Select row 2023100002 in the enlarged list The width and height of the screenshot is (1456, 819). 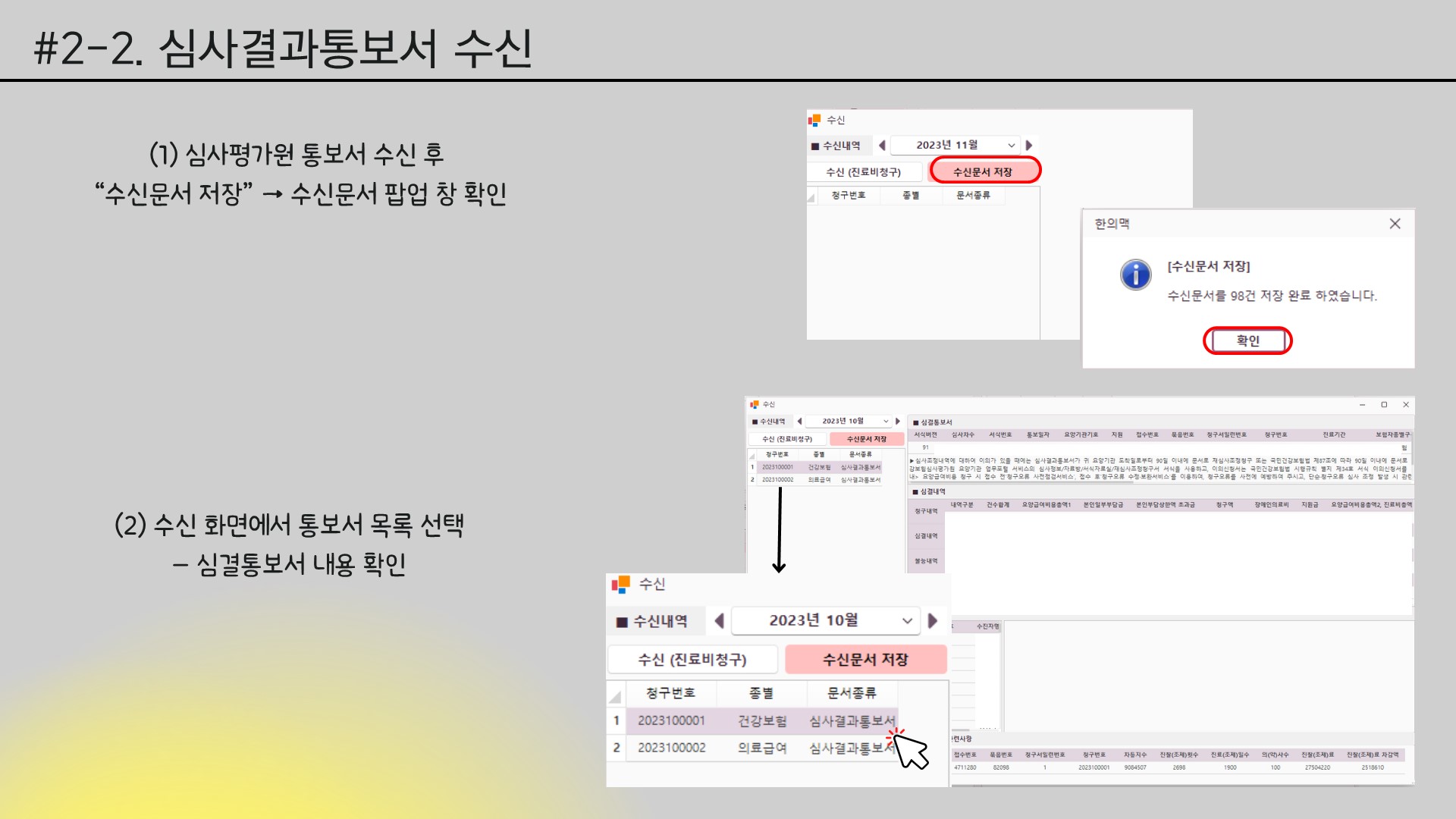(x=671, y=748)
